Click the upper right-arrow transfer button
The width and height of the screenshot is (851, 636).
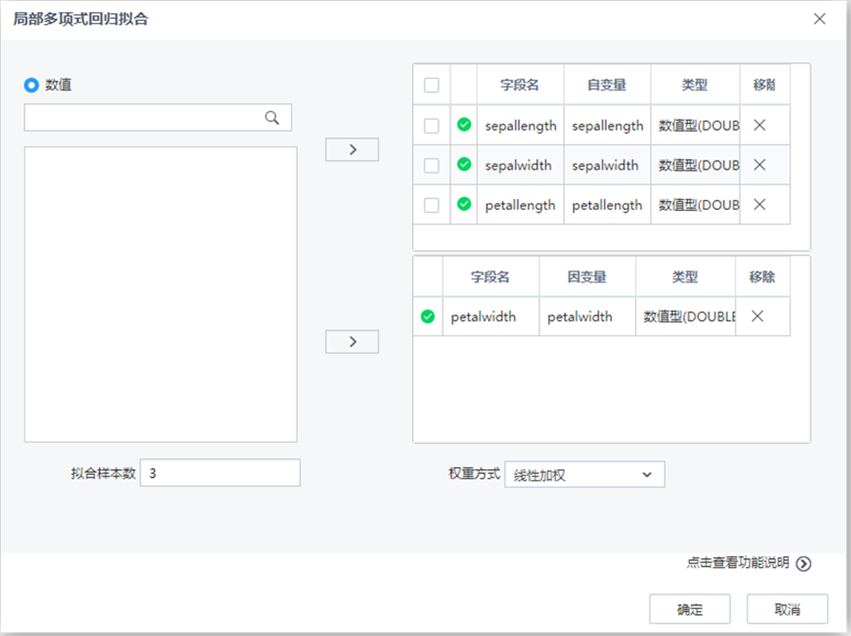pyautogui.click(x=351, y=149)
